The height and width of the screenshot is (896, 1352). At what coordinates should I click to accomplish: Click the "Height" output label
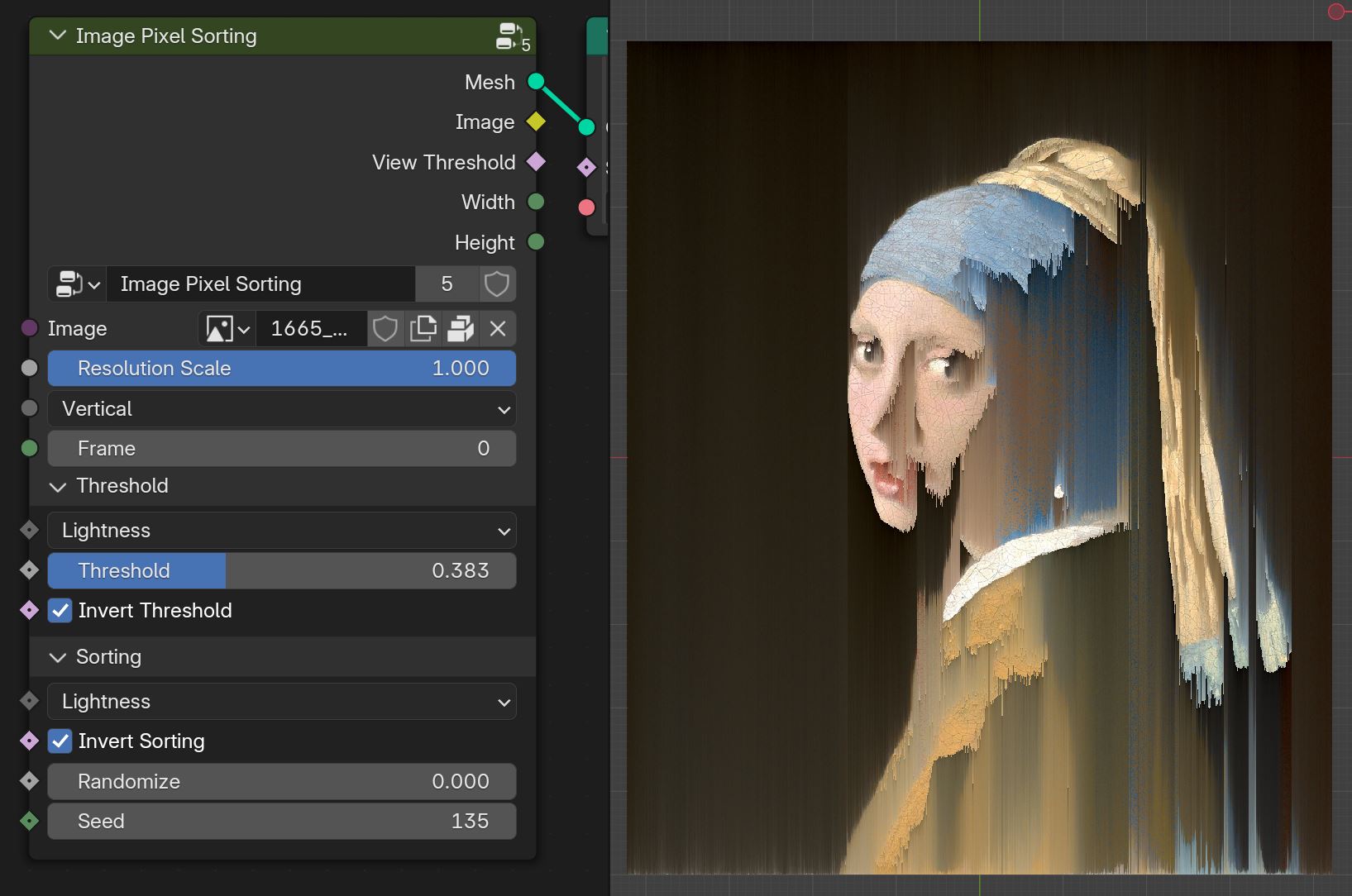click(x=485, y=242)
